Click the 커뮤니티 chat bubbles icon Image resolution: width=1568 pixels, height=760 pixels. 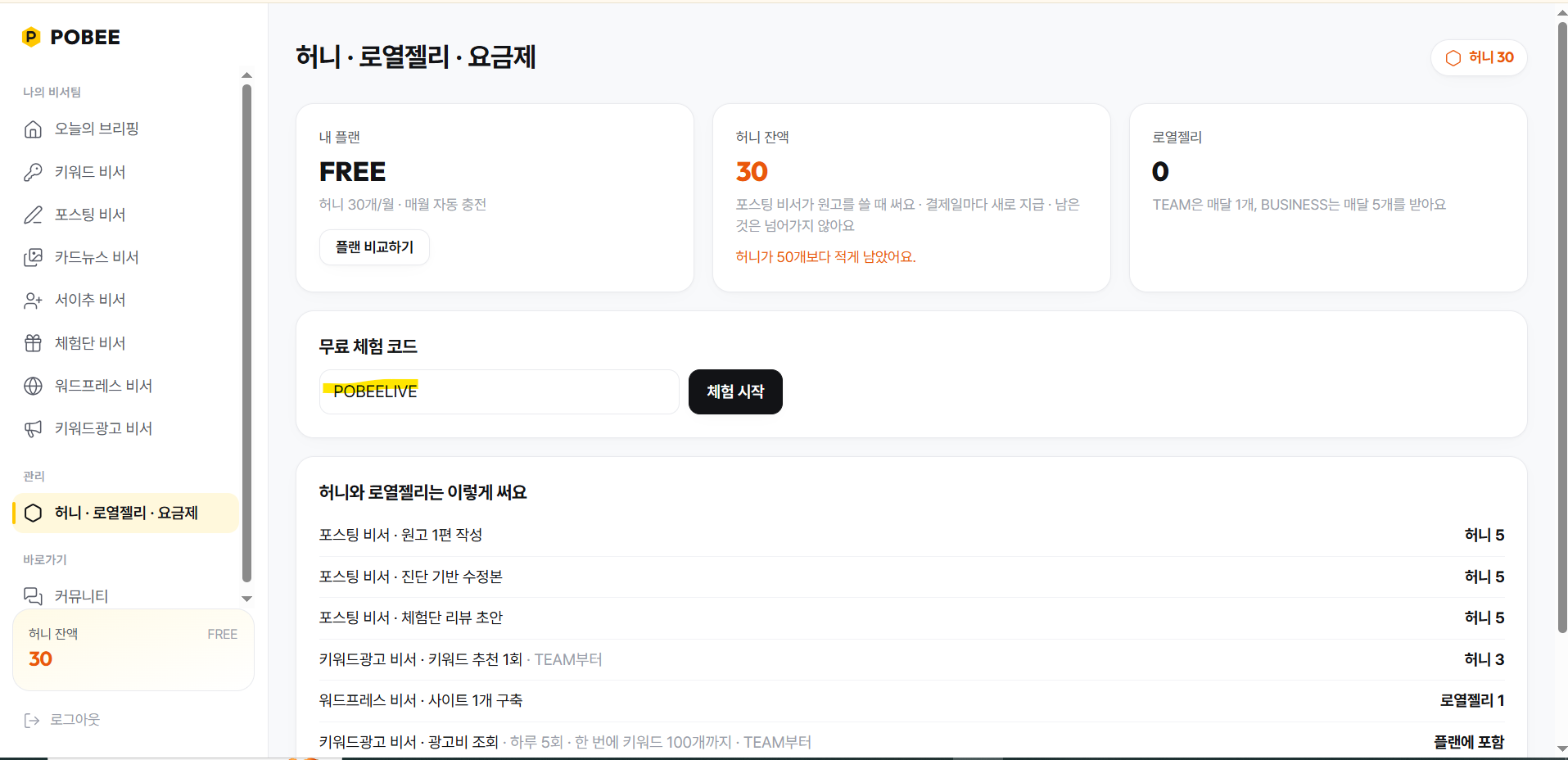33,596
